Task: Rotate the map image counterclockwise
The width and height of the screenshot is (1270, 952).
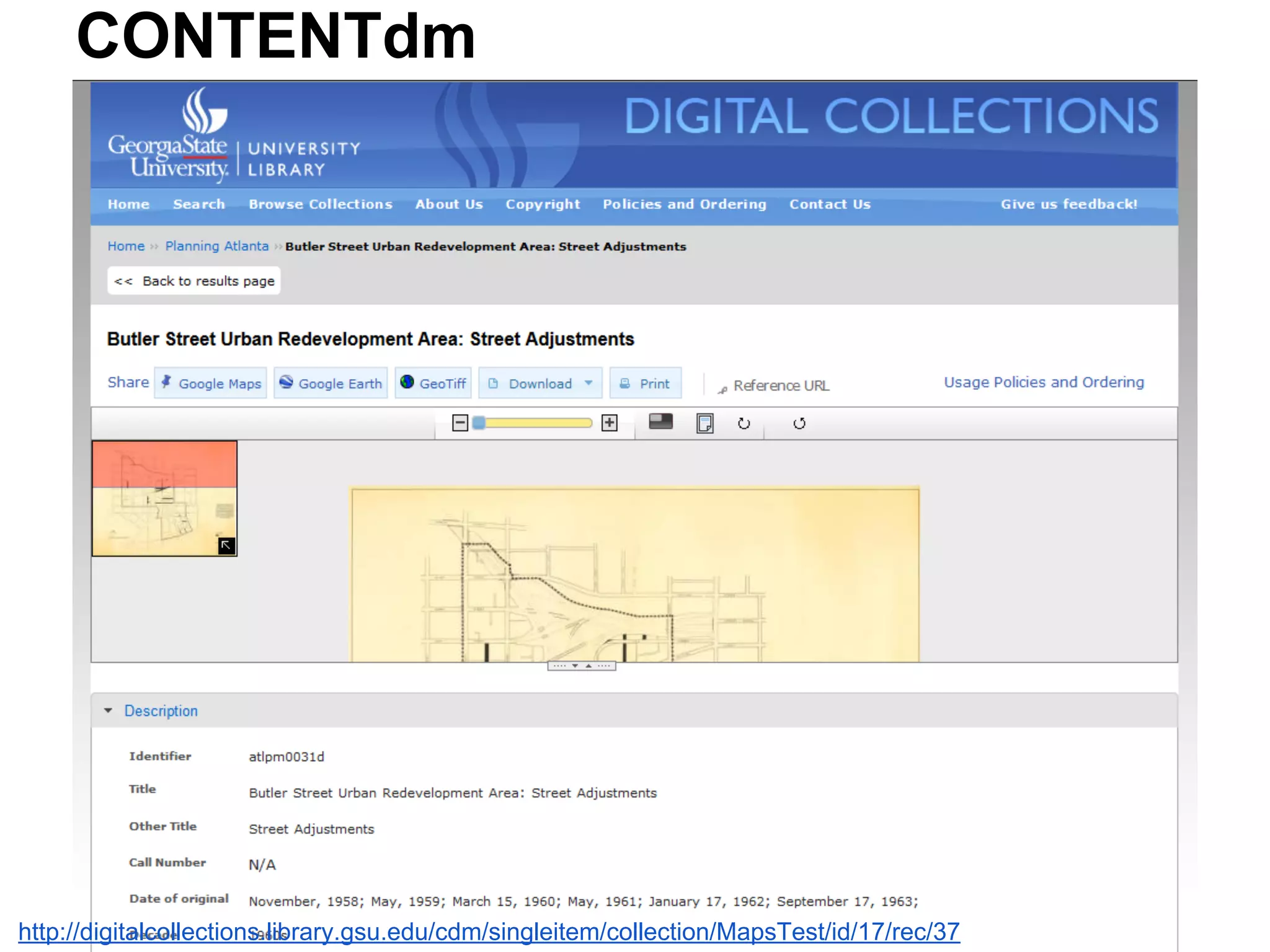Action: [799, 424]
